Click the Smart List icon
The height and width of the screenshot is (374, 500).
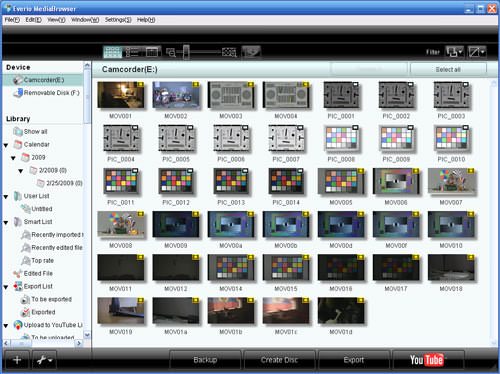[x=18, y=222]
